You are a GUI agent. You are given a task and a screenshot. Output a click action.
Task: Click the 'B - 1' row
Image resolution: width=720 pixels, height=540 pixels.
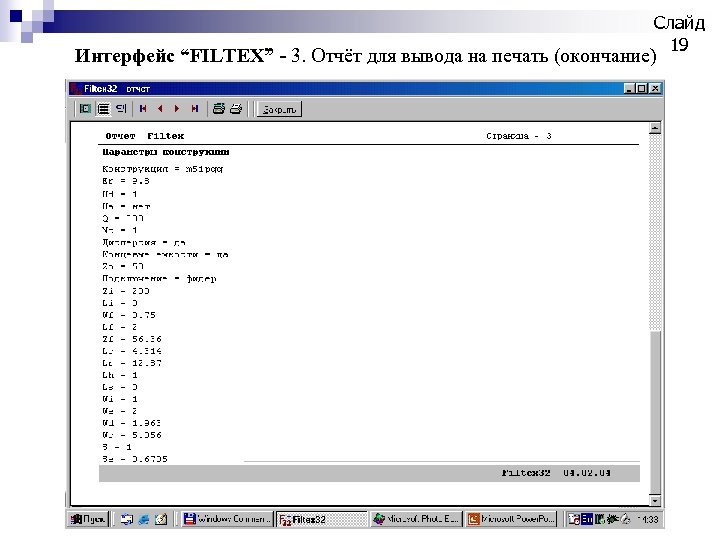(x=117, y=447)
